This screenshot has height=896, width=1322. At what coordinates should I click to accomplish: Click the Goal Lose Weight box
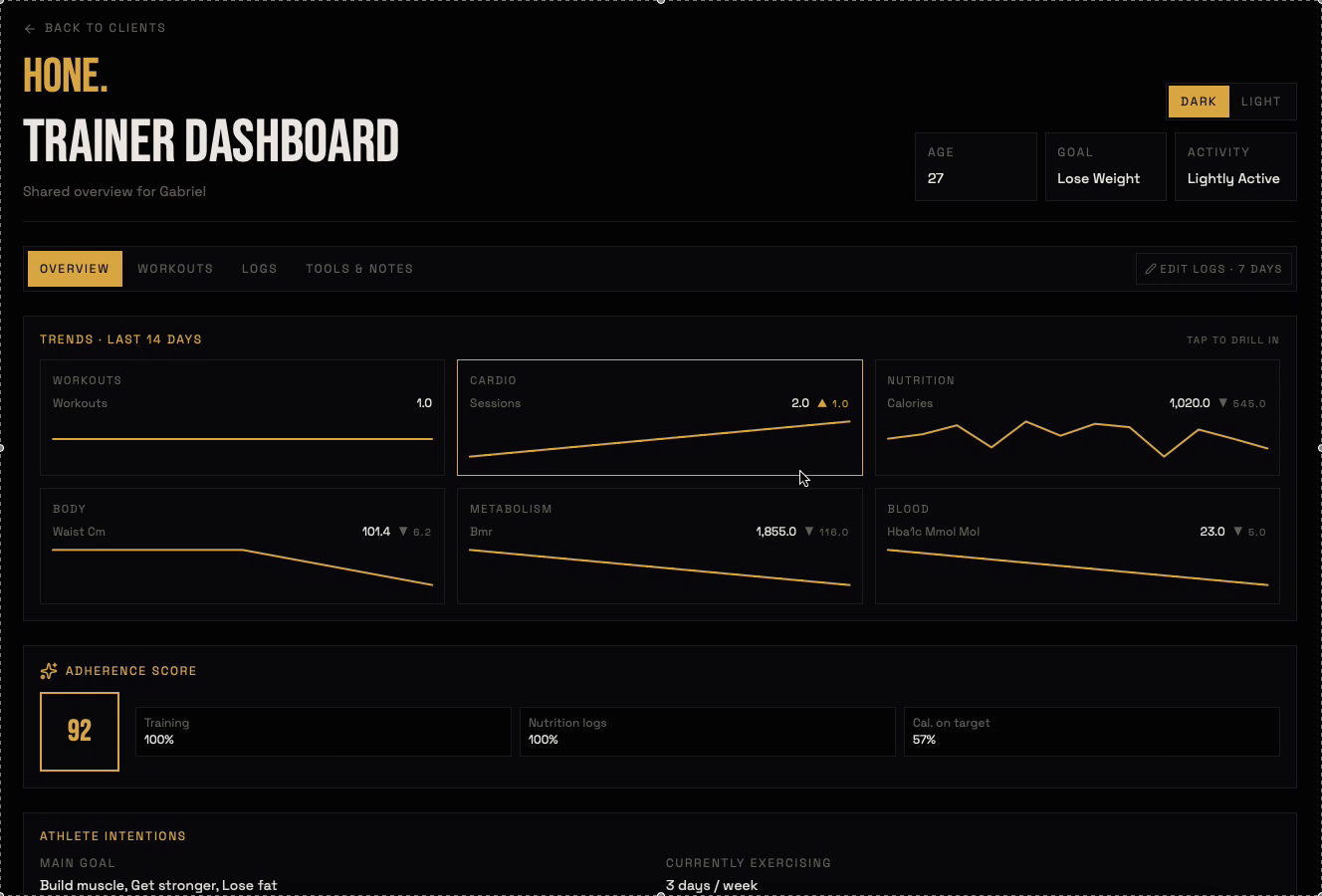1105,166
